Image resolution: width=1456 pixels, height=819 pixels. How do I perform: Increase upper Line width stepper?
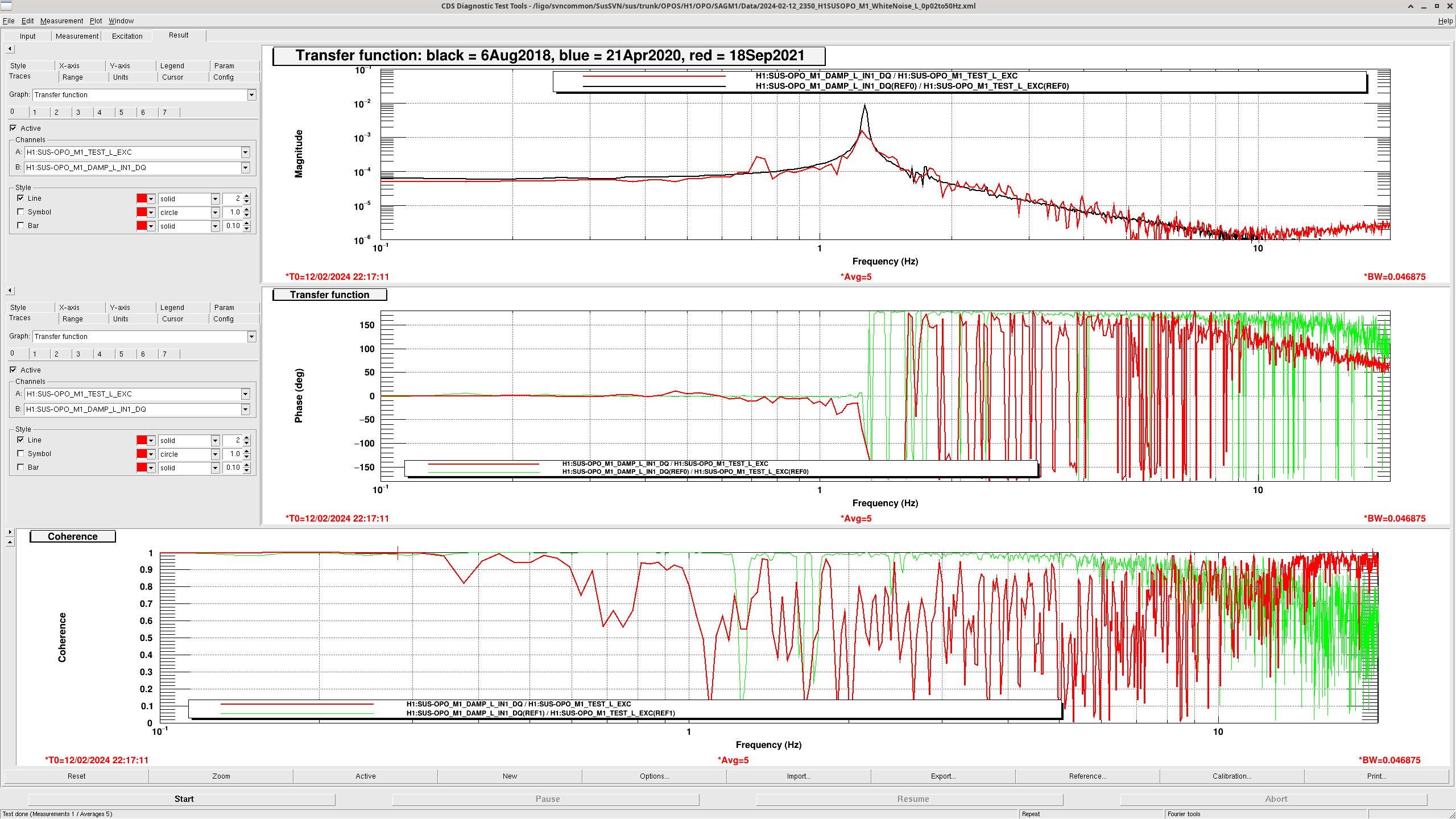247,196
